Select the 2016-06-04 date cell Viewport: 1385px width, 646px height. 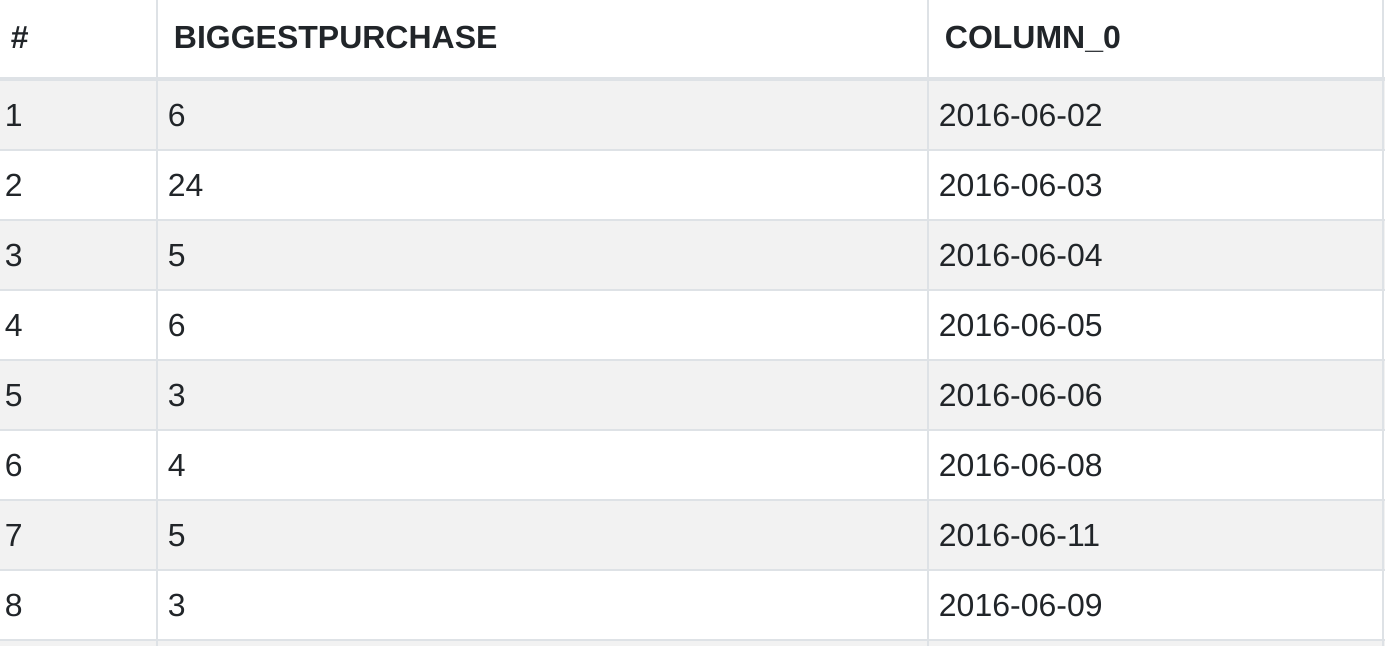[1020, 256]
